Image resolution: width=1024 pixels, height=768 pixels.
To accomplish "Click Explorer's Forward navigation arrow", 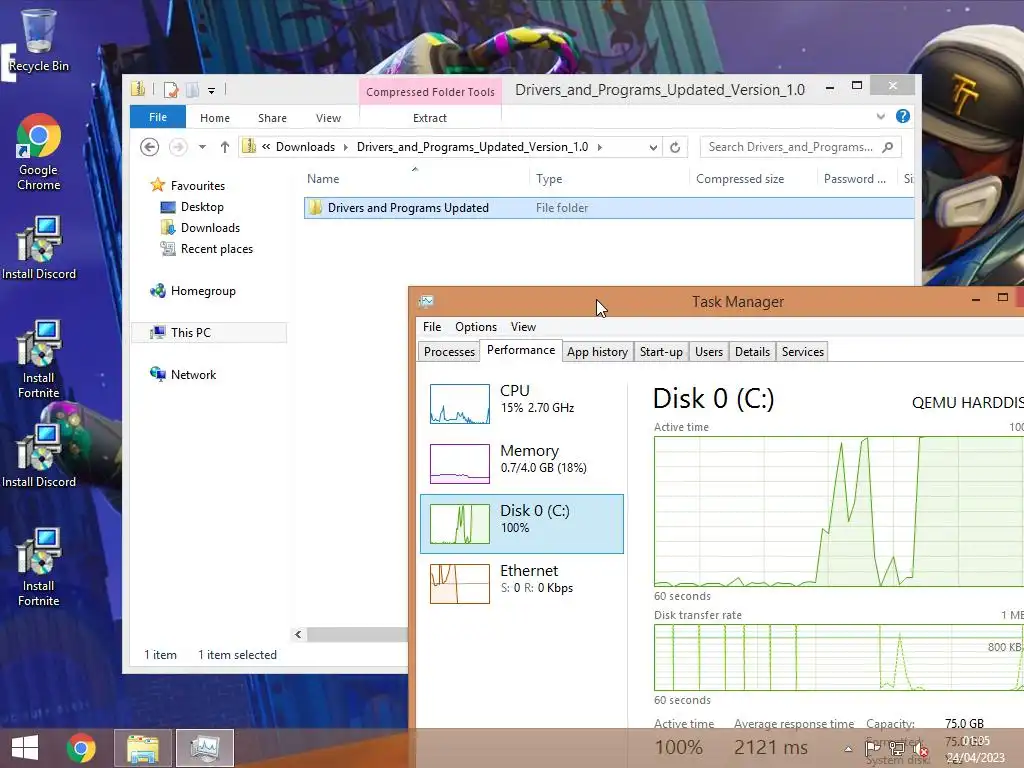I will click(x=178, y=147).
